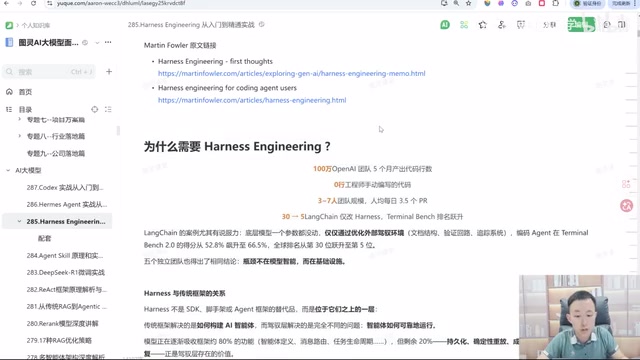Bookmark page with browser star icon
This screenshot has height=360, width=640.
469,3
